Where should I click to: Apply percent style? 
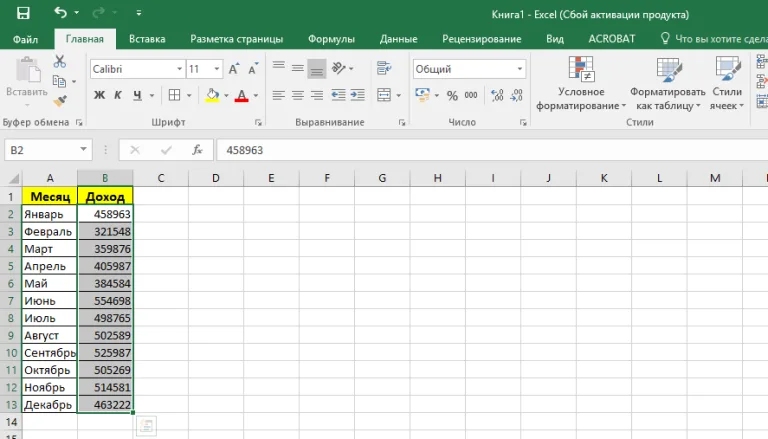452,95
